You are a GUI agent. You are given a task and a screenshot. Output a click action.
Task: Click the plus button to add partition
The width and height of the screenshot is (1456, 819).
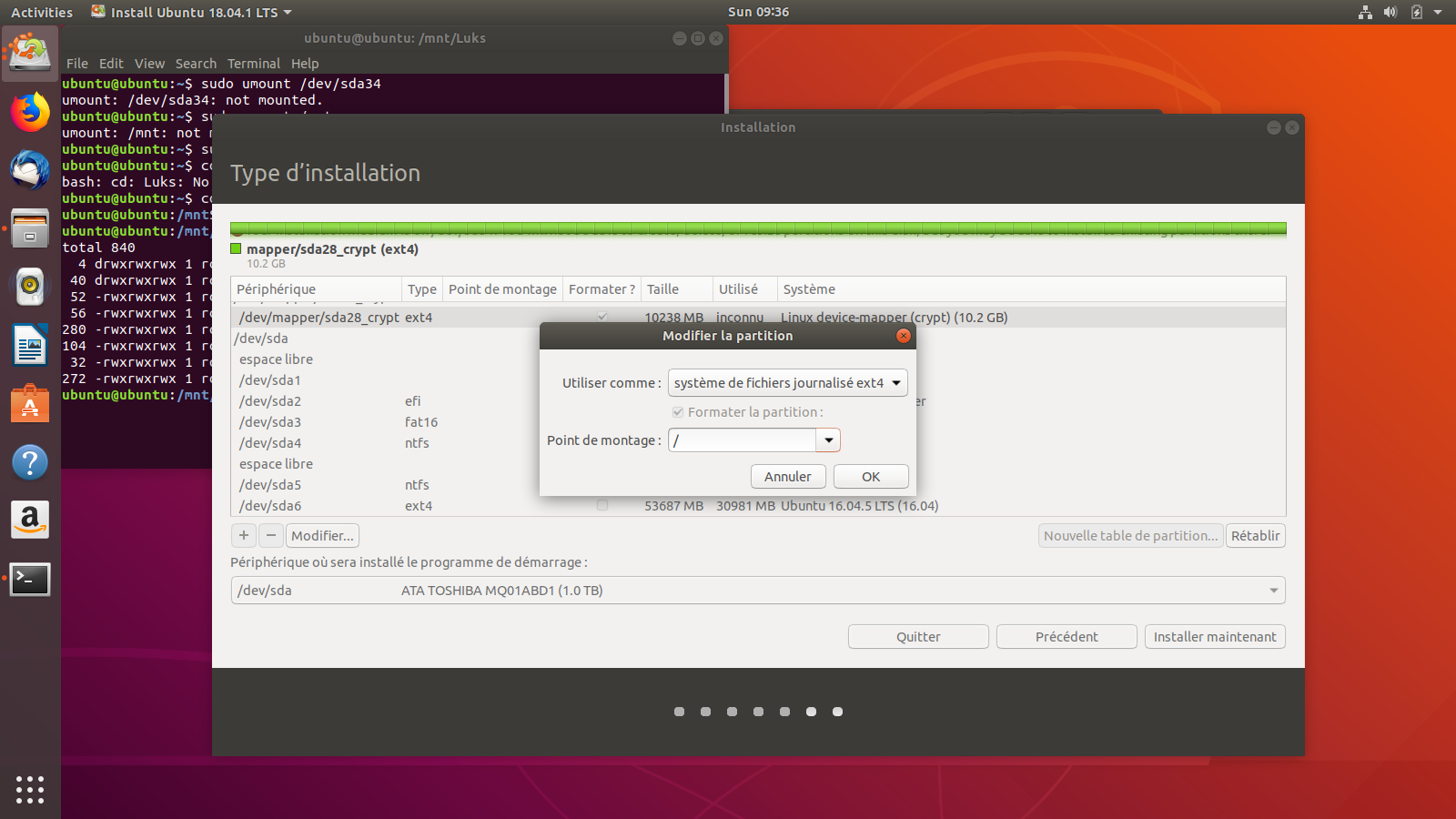pyautogui.click(x=244, y=536)
